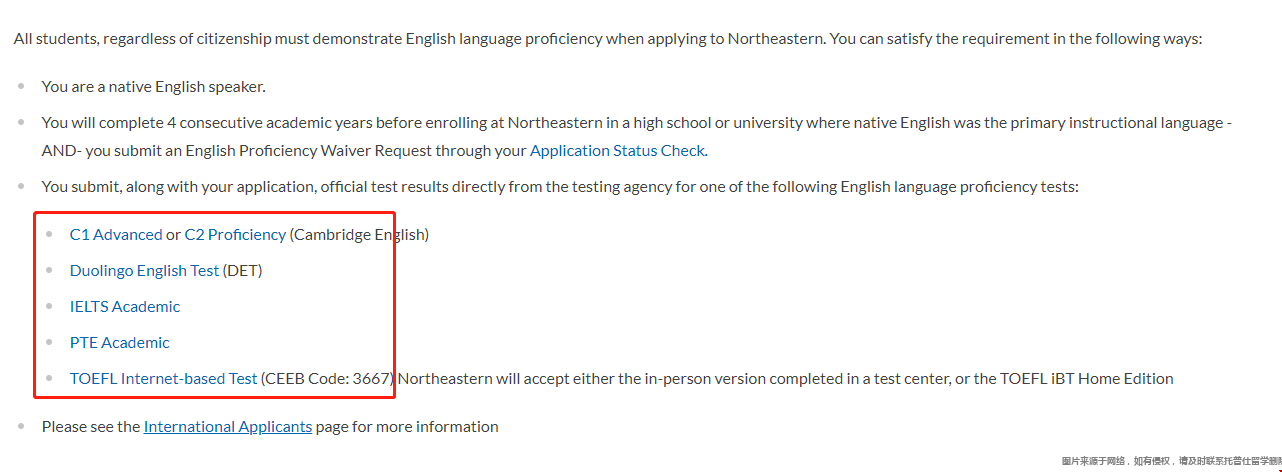Screen dimensions: 1282x472
Task: Follow the C2 Proficiency link
Action: (x=235, y=235)
